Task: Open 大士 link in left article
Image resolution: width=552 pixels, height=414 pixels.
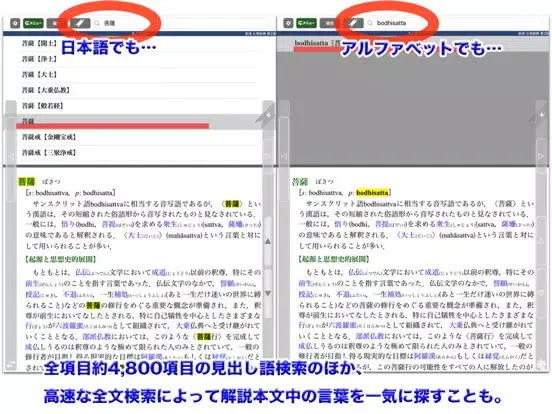Action: coord(134,235)
